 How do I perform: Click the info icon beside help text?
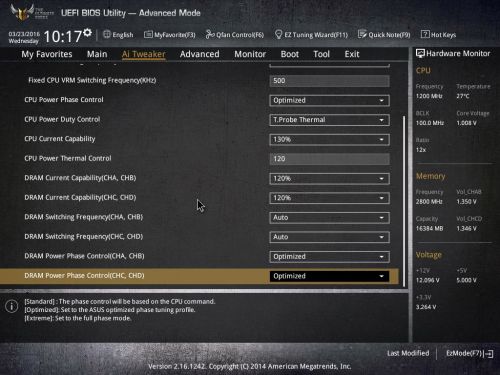12,306
